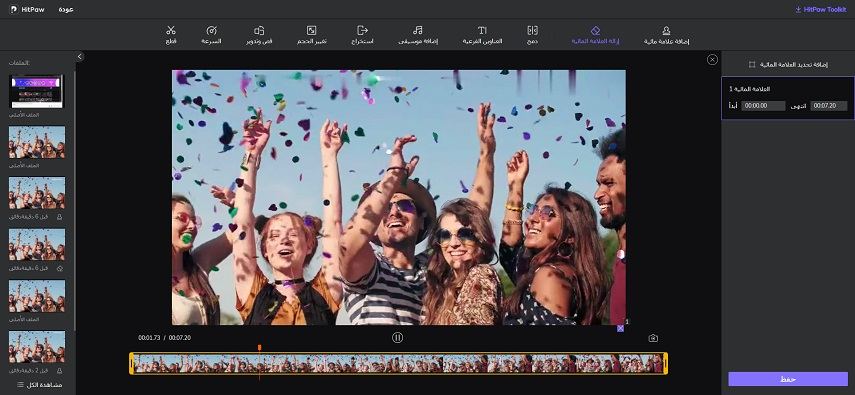855x395 pixels.
Task: Click the HitPaw logo at the top left
Action: pos(26,9)
